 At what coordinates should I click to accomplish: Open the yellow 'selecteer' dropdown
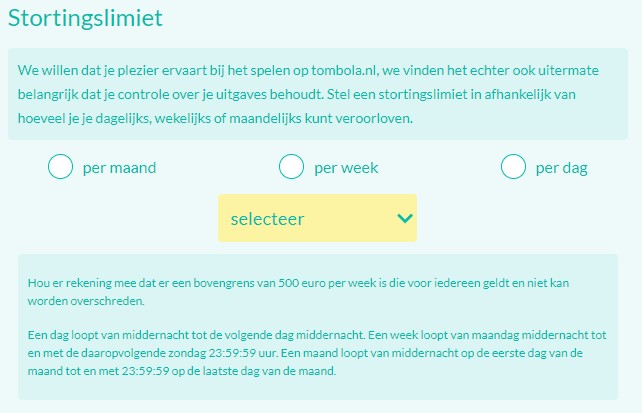[317, 218]
